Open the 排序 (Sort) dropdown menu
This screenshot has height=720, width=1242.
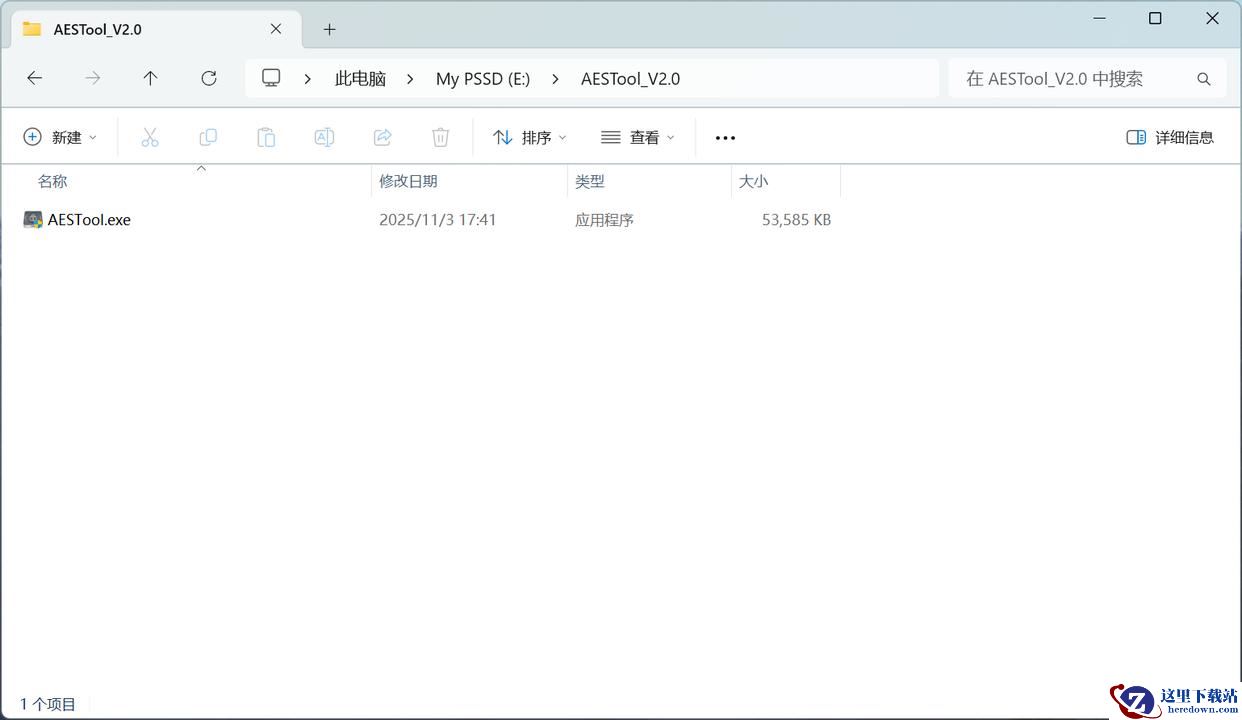[x=530, y=137]
